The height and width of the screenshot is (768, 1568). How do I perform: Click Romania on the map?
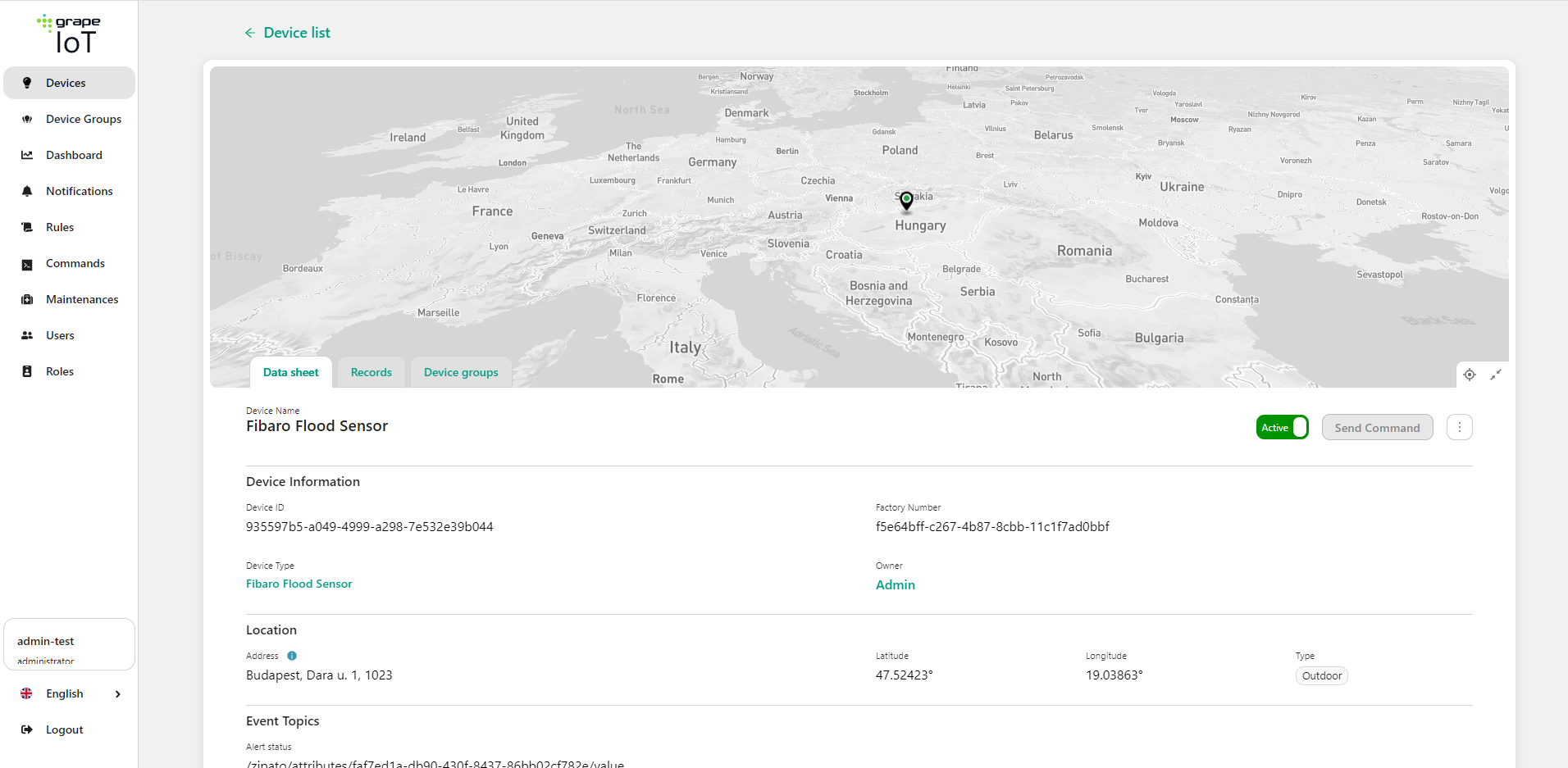[1084, 251]
